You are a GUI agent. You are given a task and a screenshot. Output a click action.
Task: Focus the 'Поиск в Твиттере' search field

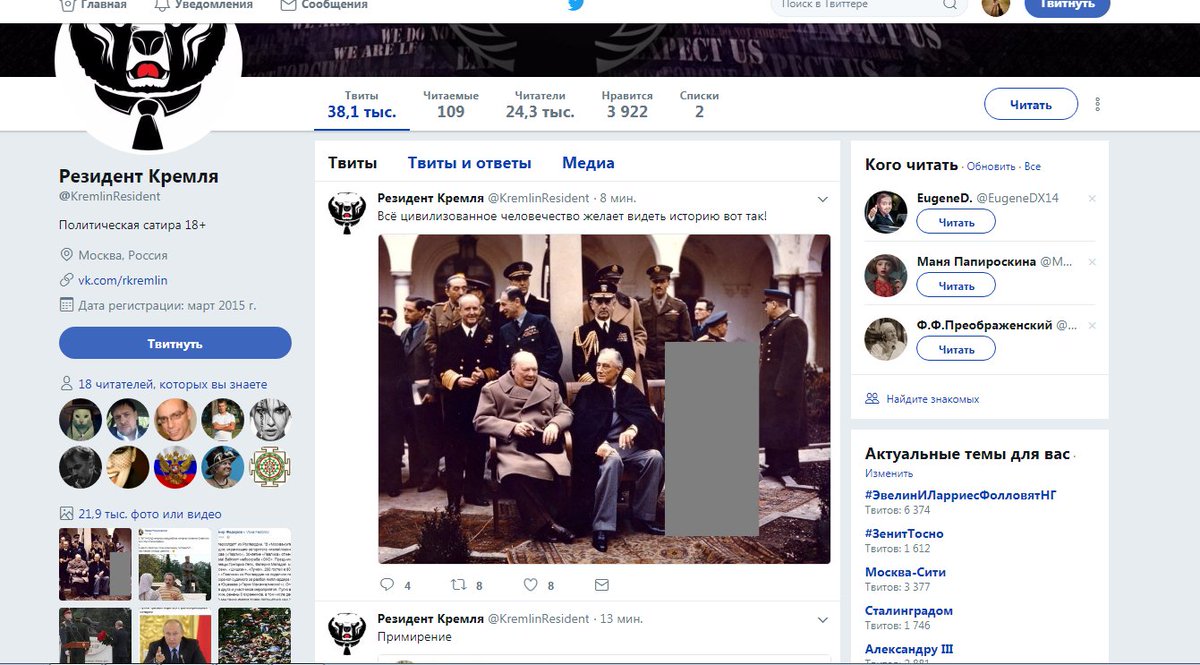870,6
